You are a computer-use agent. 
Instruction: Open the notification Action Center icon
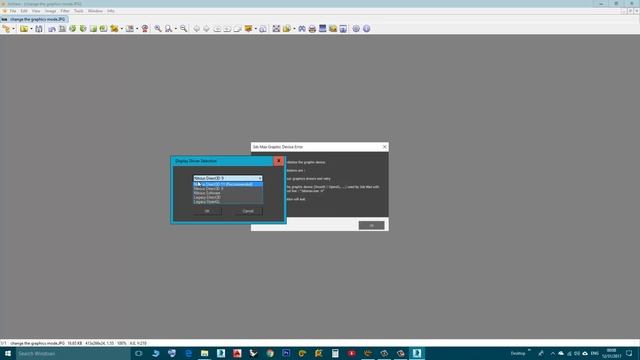(x=629, y=353)
